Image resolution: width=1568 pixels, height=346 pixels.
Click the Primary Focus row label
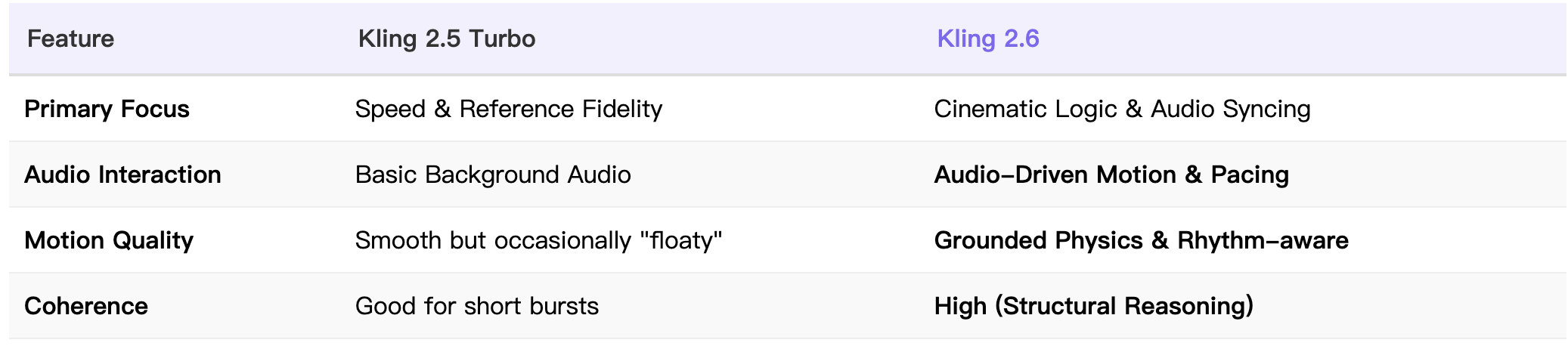pyautogui.click(x=107, y=109)
